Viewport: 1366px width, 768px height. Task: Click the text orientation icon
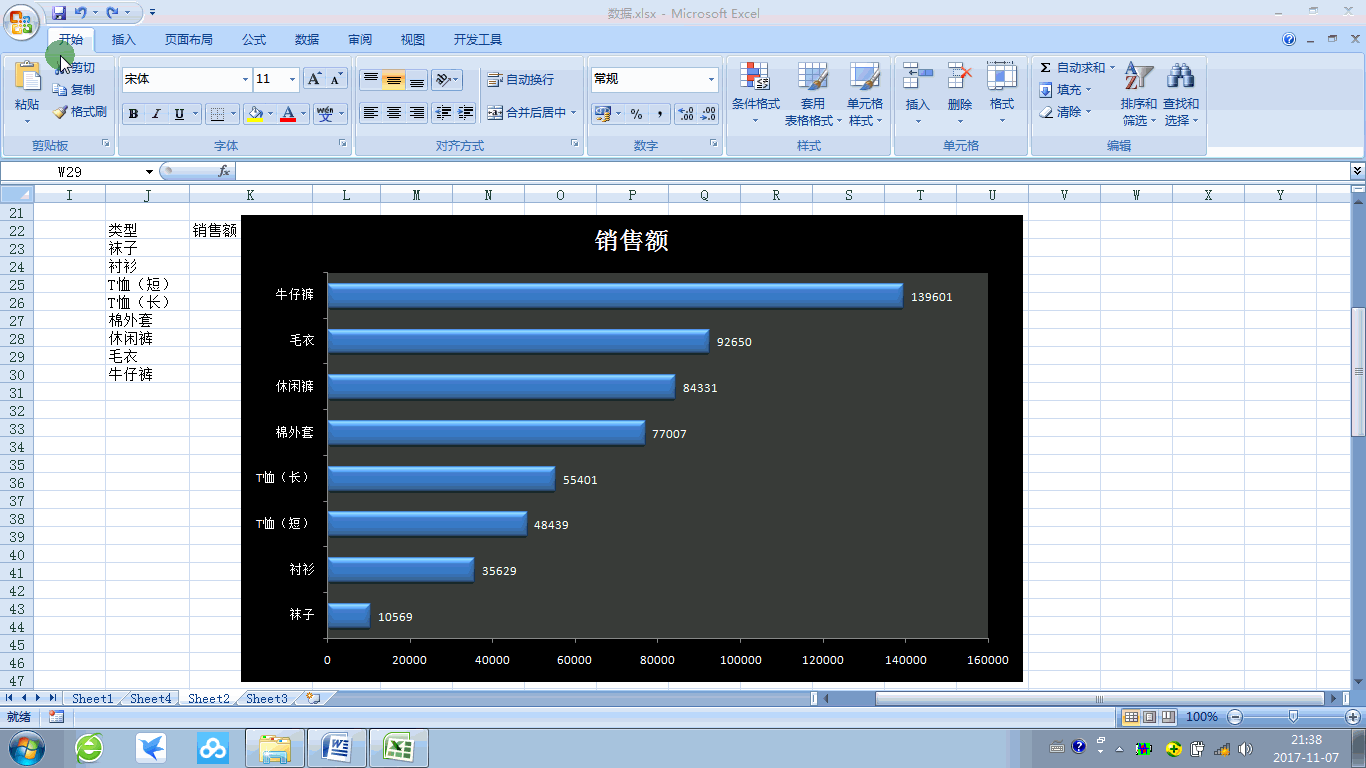point(443,80)
